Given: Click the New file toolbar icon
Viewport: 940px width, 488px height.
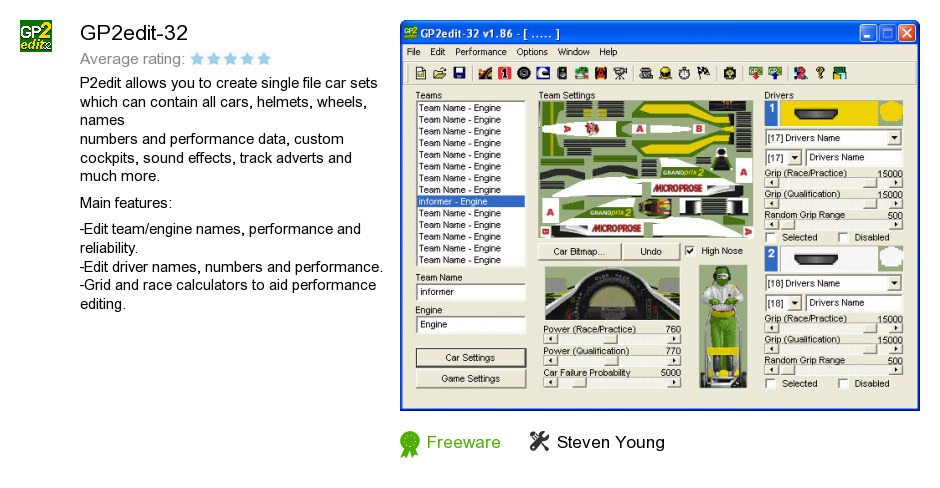Looking at the screenshot, I should click(x=421, y=73).
